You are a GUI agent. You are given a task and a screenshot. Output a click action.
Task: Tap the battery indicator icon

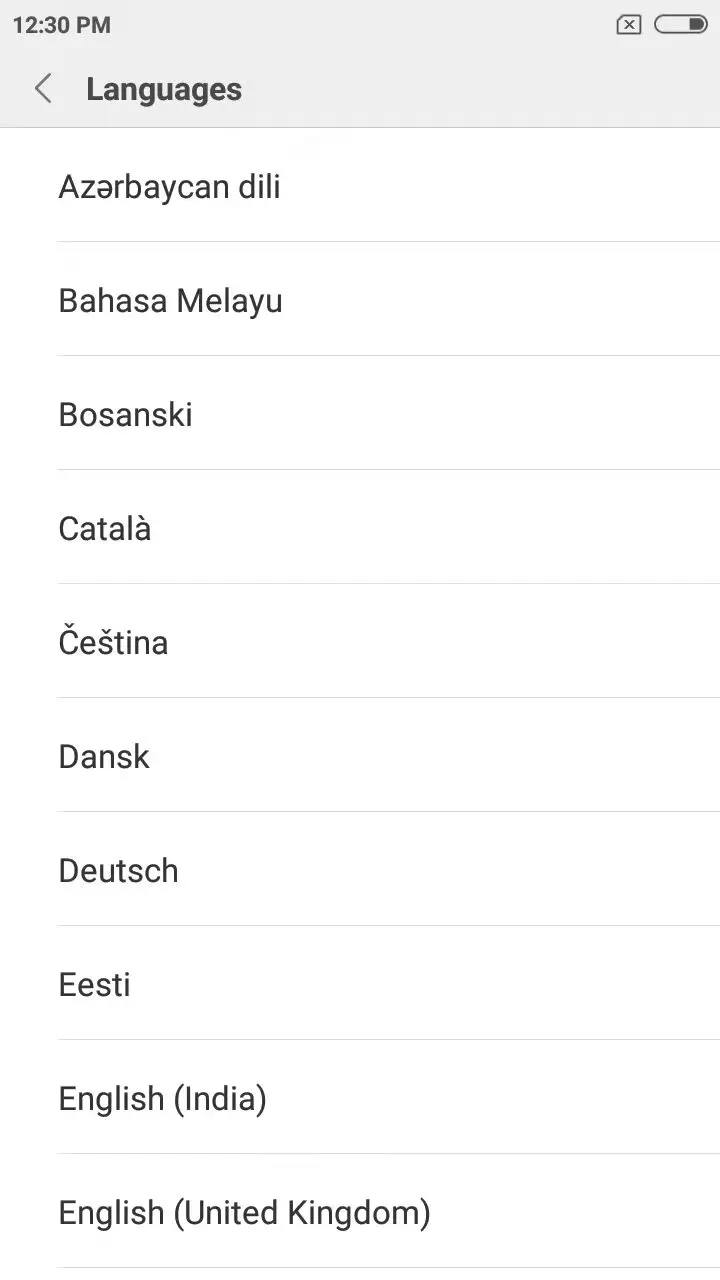coord(681,25)
